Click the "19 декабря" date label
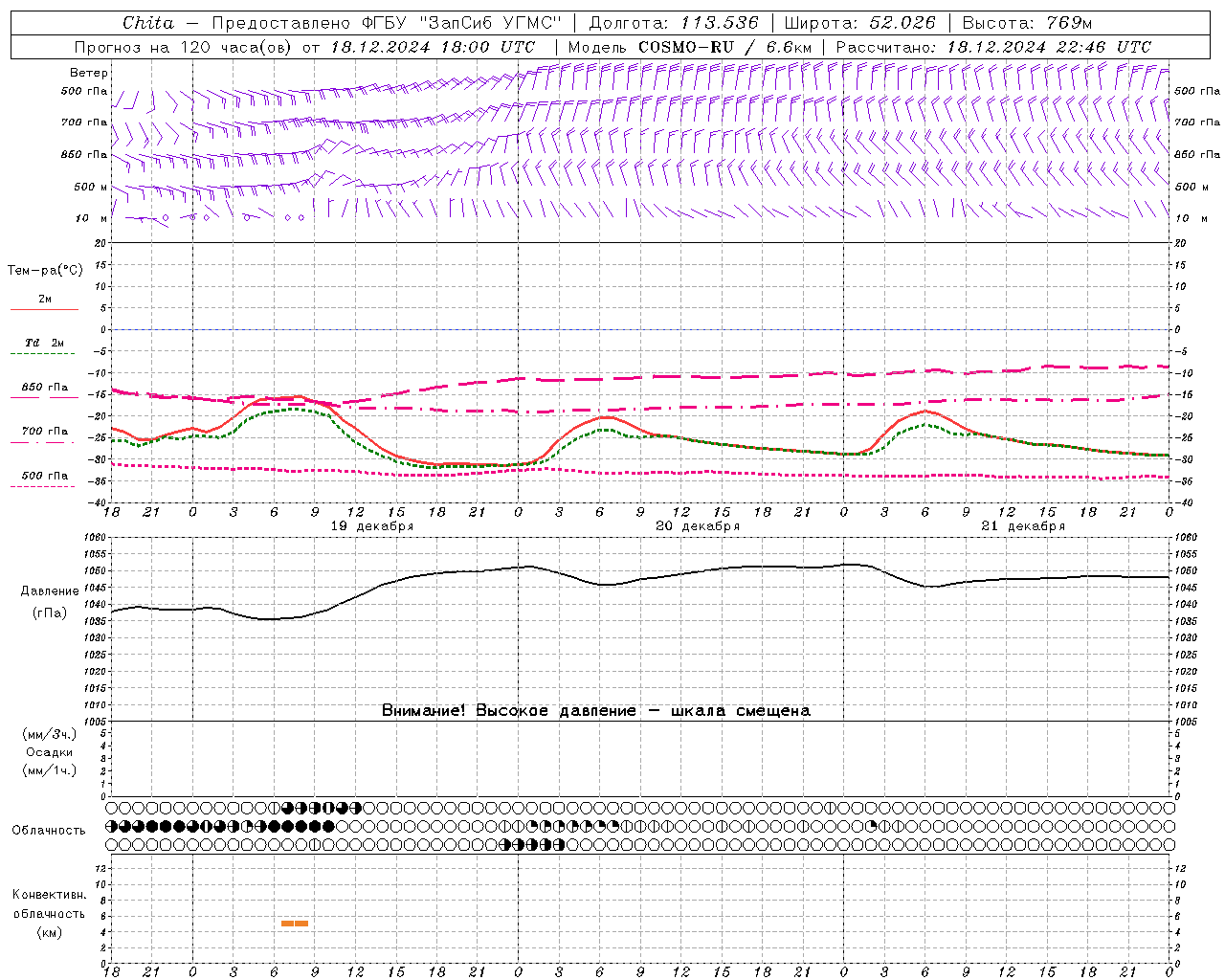Viewport: 1225px width, 980px height. [x=372, y=526]
